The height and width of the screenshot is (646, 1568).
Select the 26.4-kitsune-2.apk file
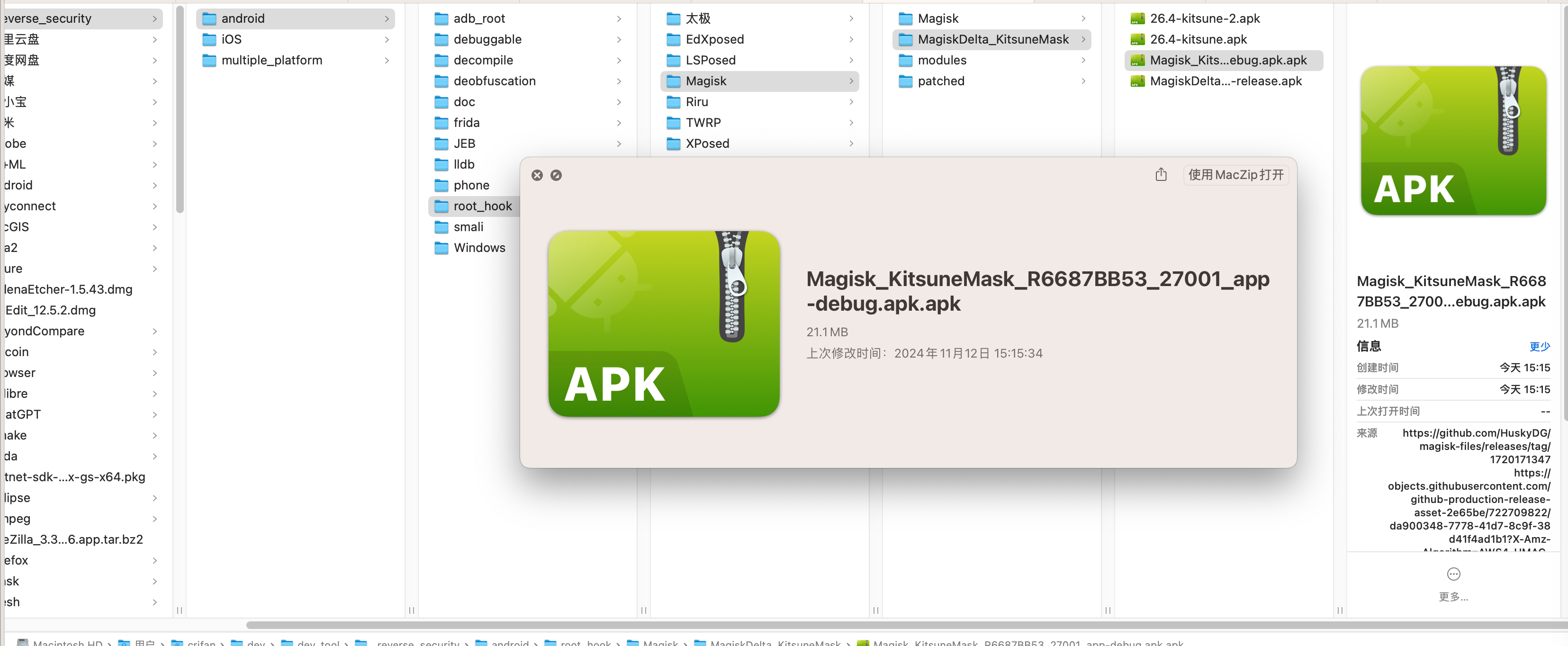click(x=1224, y=19)
